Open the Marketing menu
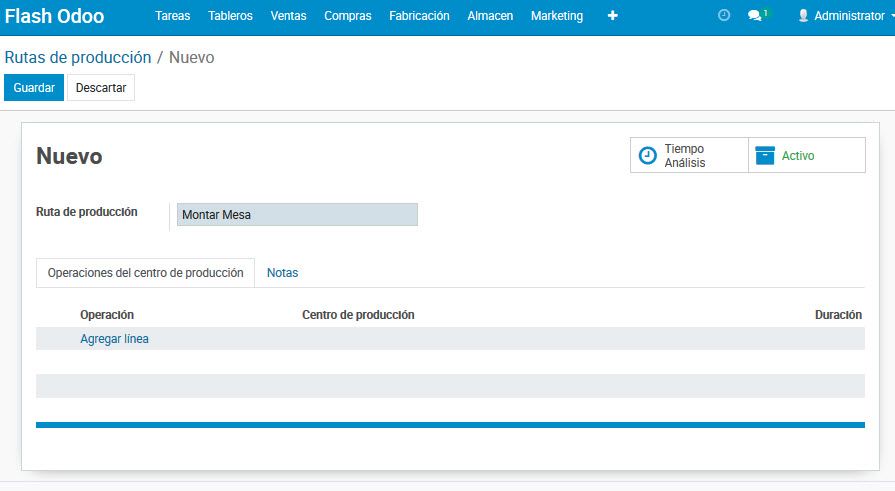Screen dimensions: 895x491 pos(557,16)
